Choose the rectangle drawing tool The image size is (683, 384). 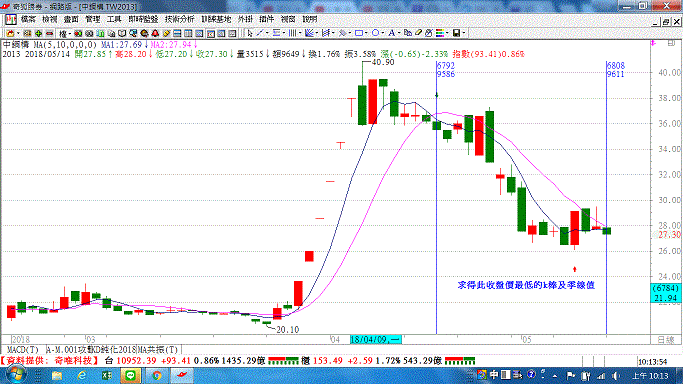pos(359,33)
